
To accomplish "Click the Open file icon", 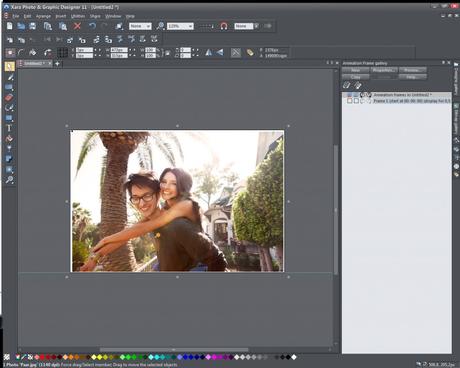I will point(21,26).
